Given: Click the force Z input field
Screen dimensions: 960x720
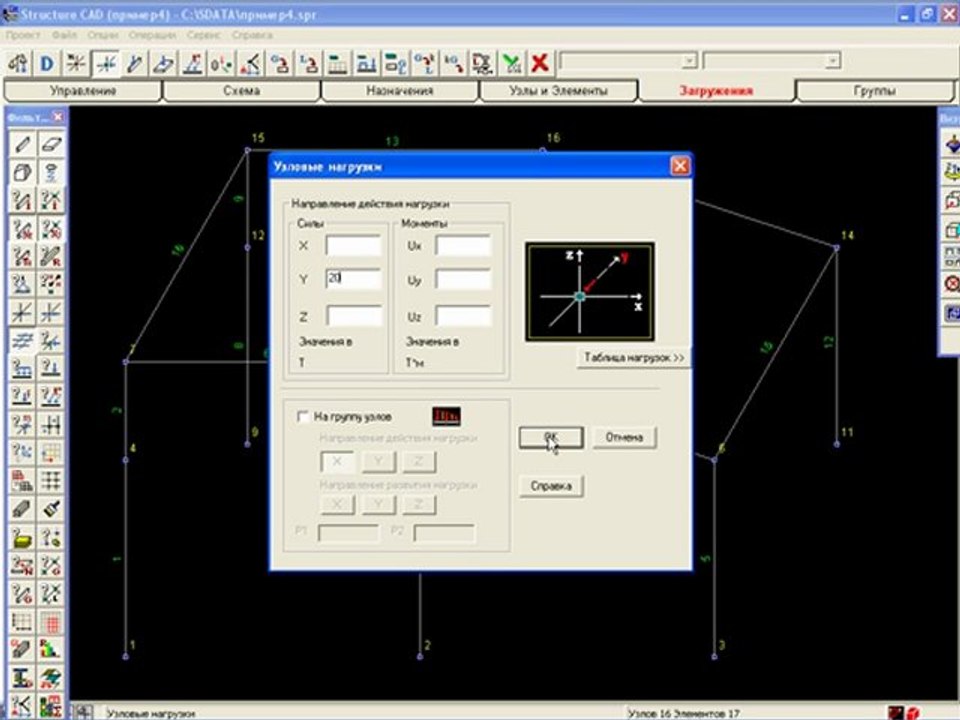Looking at the screenshot, I should tap(353, 315).
